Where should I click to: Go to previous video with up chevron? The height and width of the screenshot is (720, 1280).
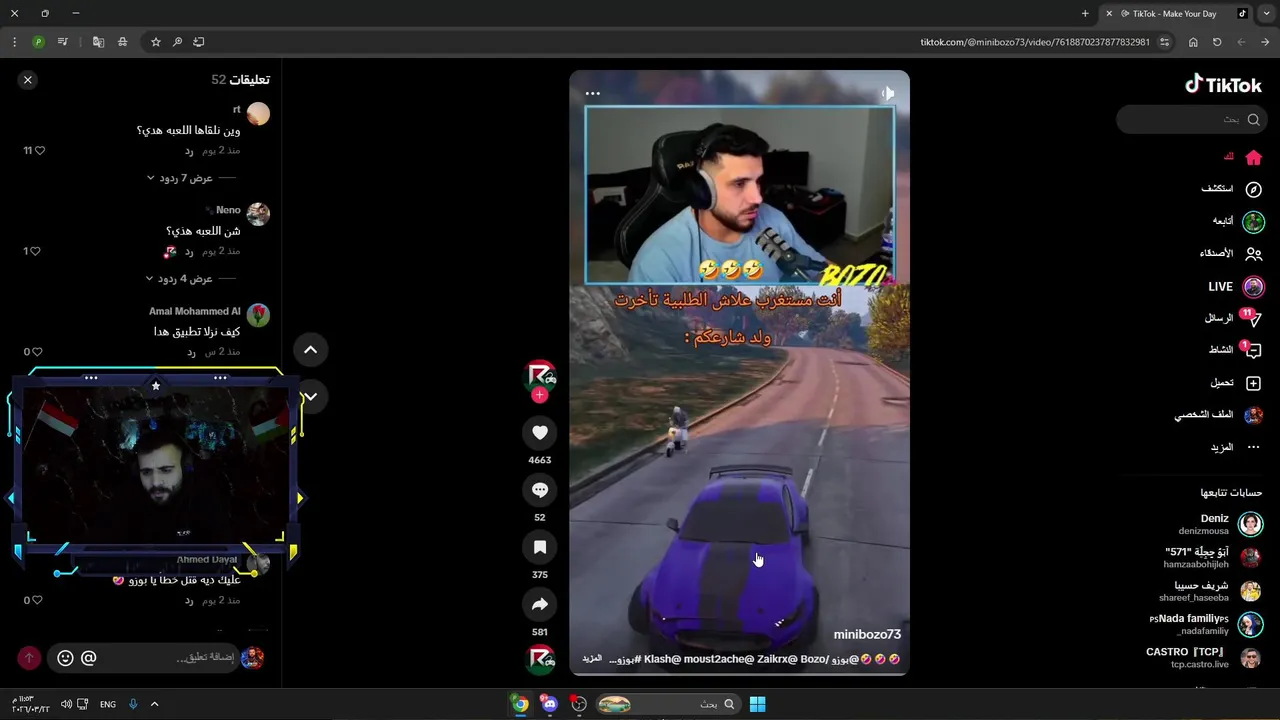[310, 350]
